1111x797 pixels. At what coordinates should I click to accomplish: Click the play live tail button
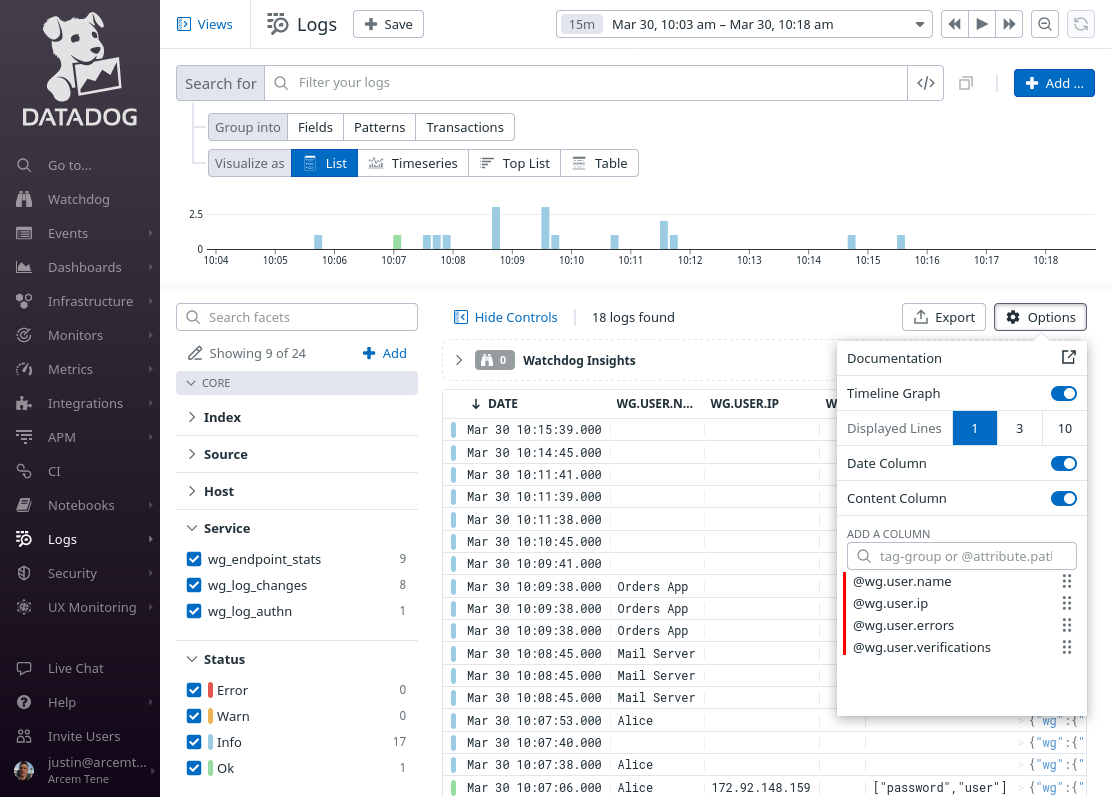982,24
